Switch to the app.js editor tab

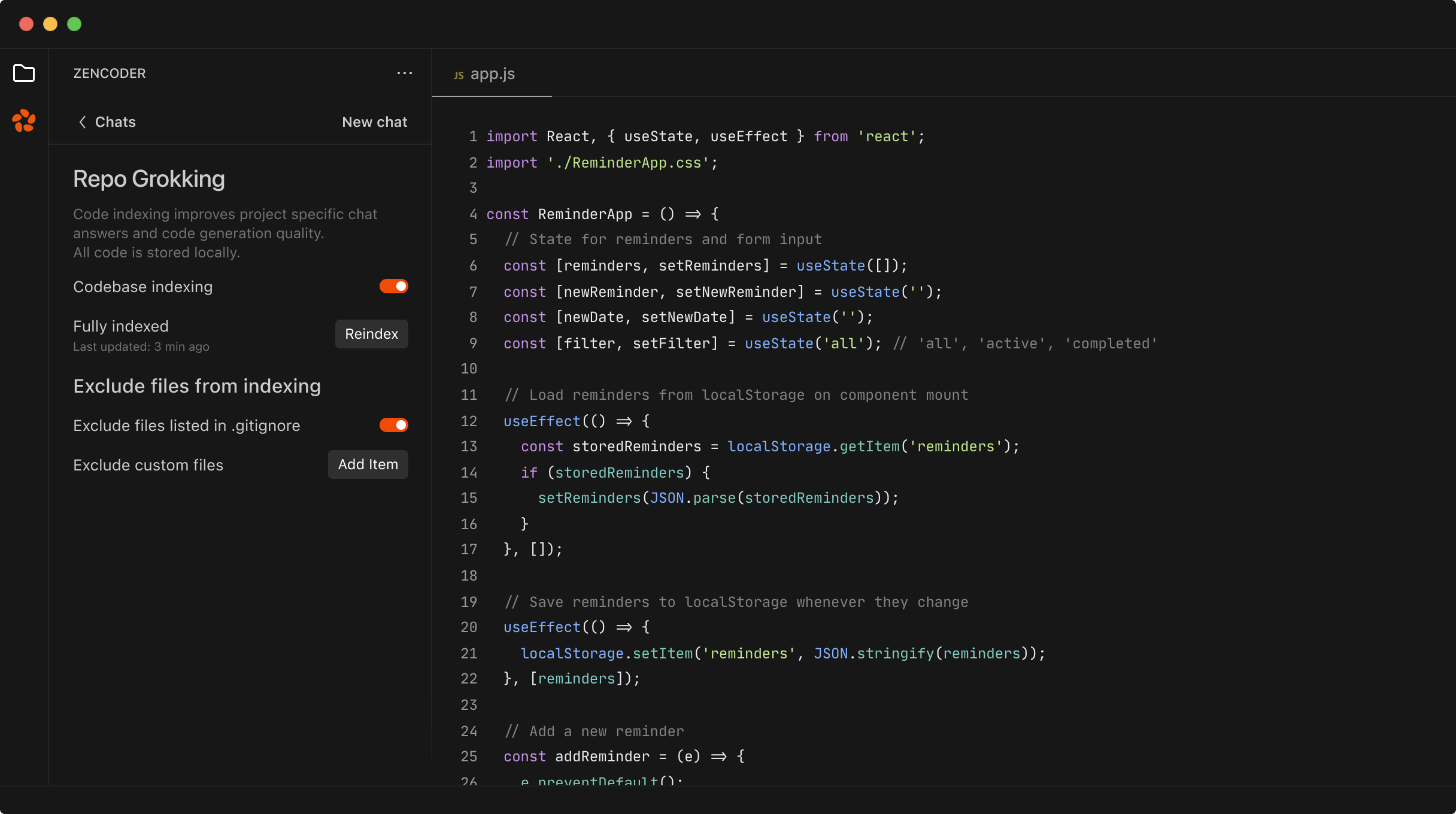point(492,74)
